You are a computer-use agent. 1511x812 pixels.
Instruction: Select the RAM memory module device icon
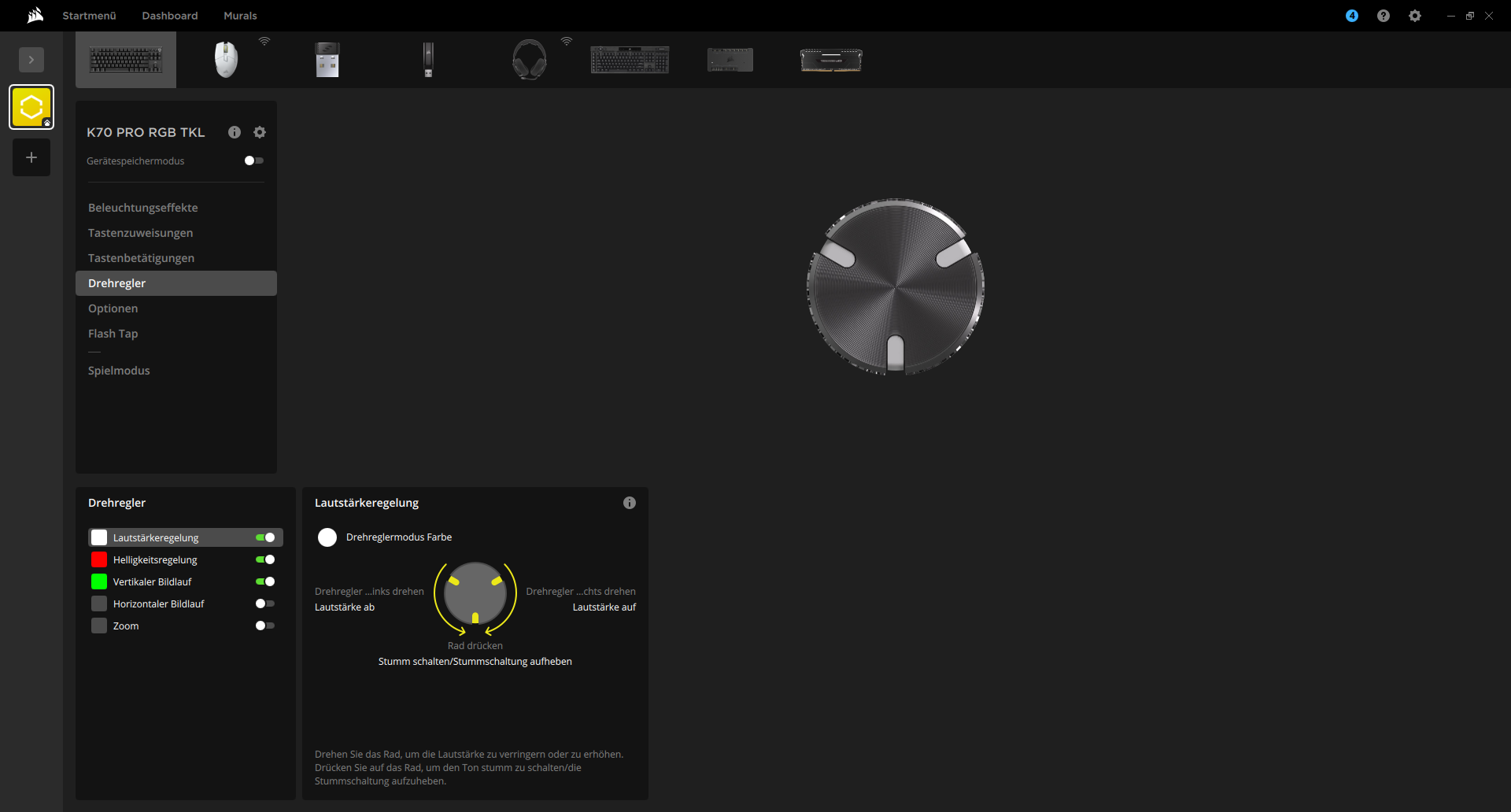coord(831,60)
